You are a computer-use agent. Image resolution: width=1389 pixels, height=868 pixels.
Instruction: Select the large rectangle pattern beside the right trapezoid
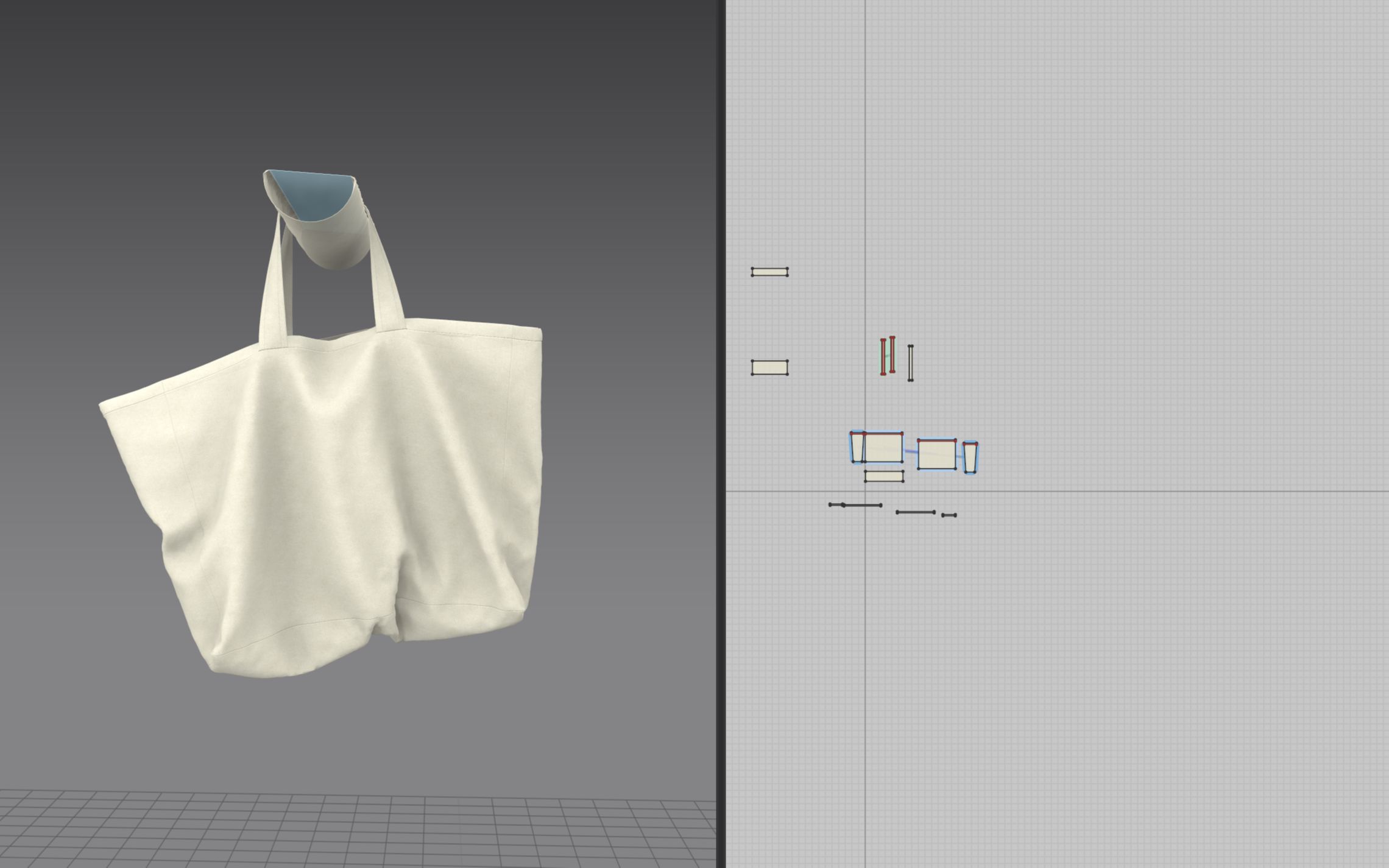pos(936,454)
